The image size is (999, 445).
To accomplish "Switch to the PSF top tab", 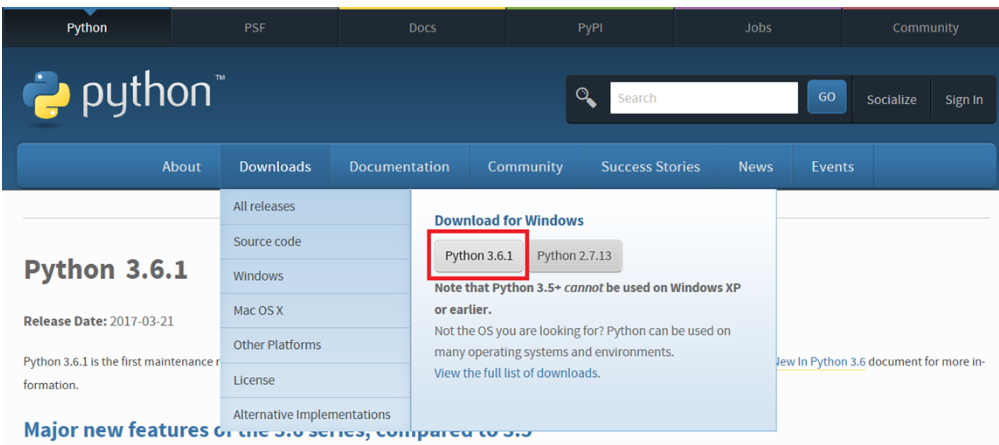I will coord(255,28).
